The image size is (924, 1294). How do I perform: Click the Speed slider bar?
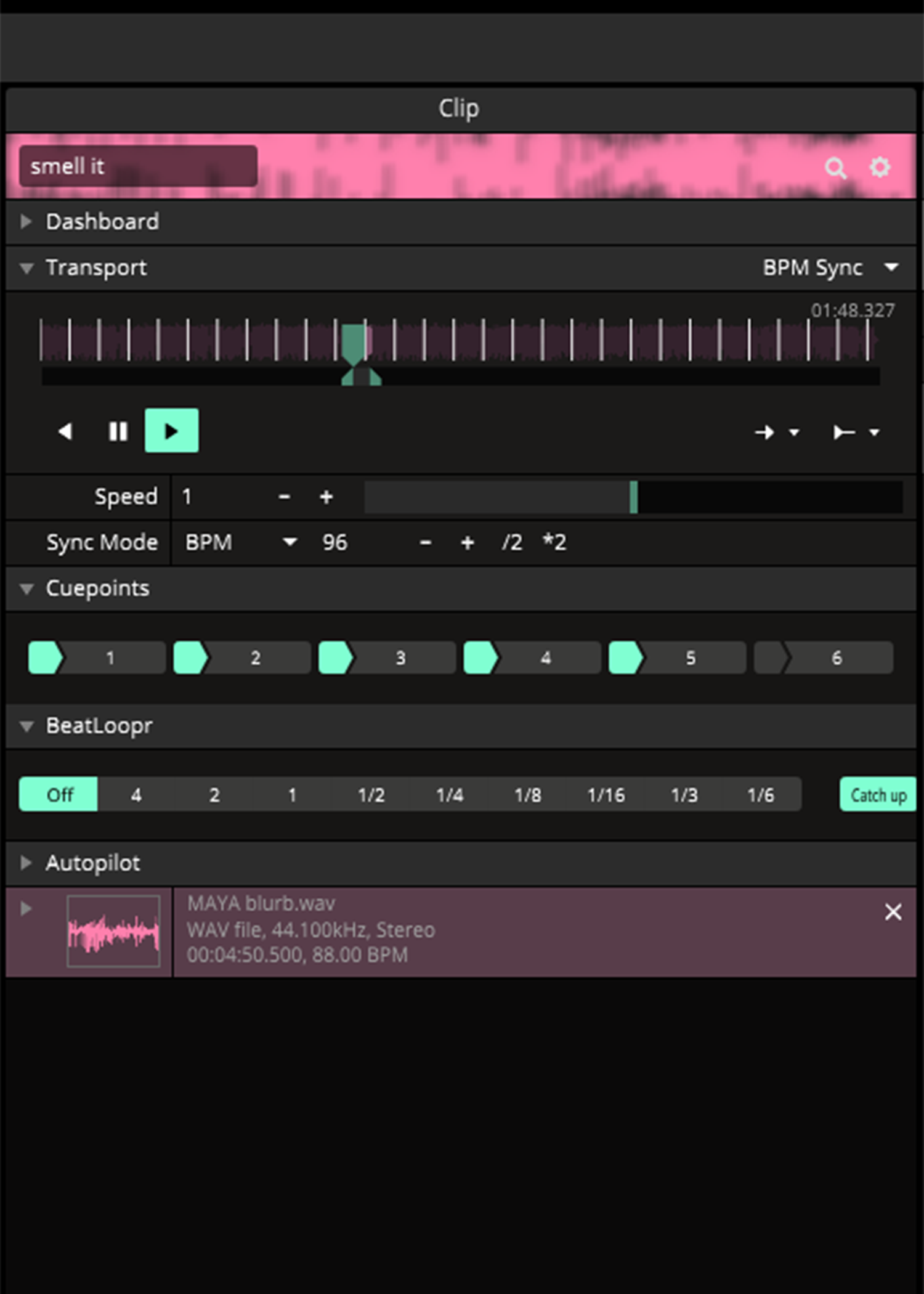[633, 497]
